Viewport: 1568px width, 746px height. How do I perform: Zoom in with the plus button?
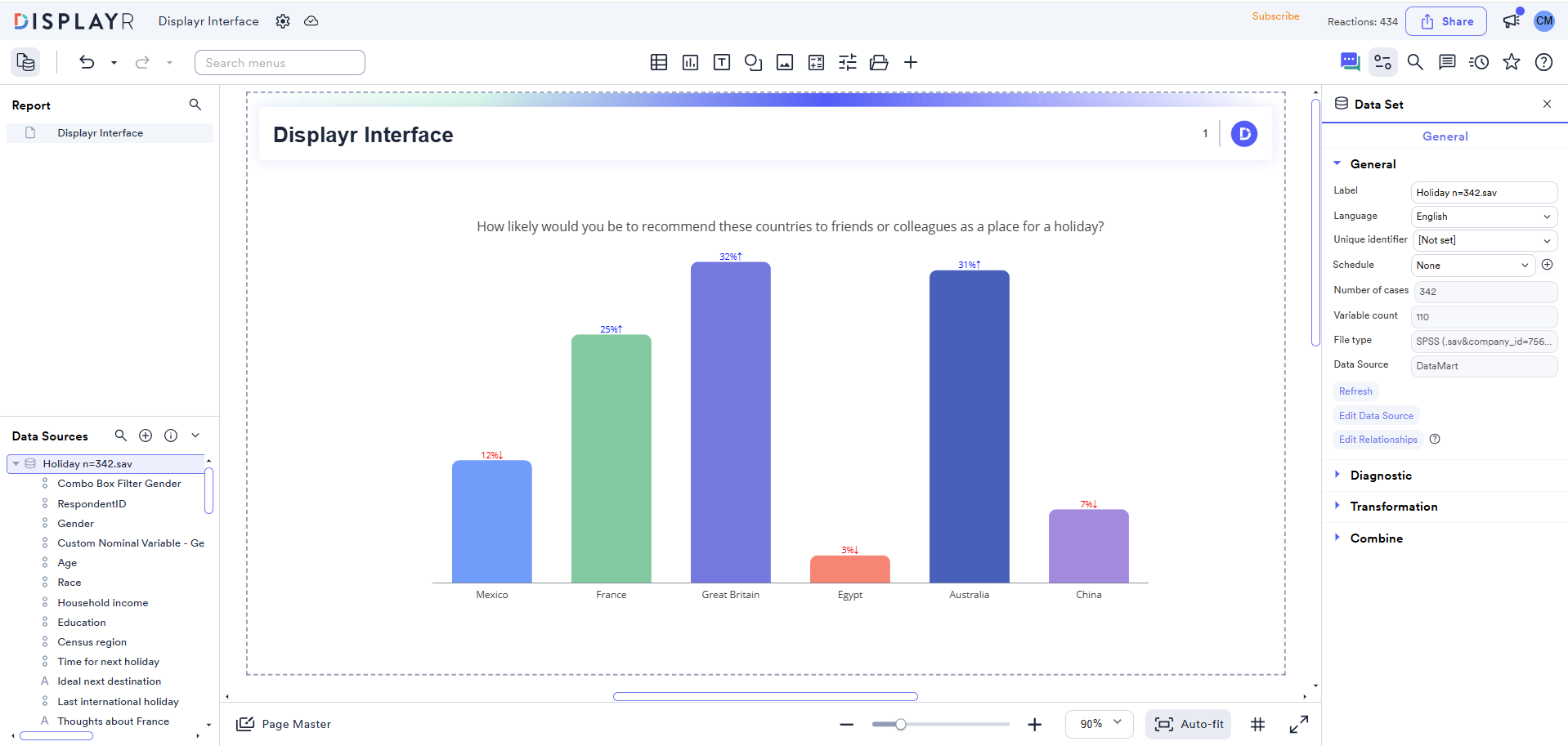[x=1035, y=724]
